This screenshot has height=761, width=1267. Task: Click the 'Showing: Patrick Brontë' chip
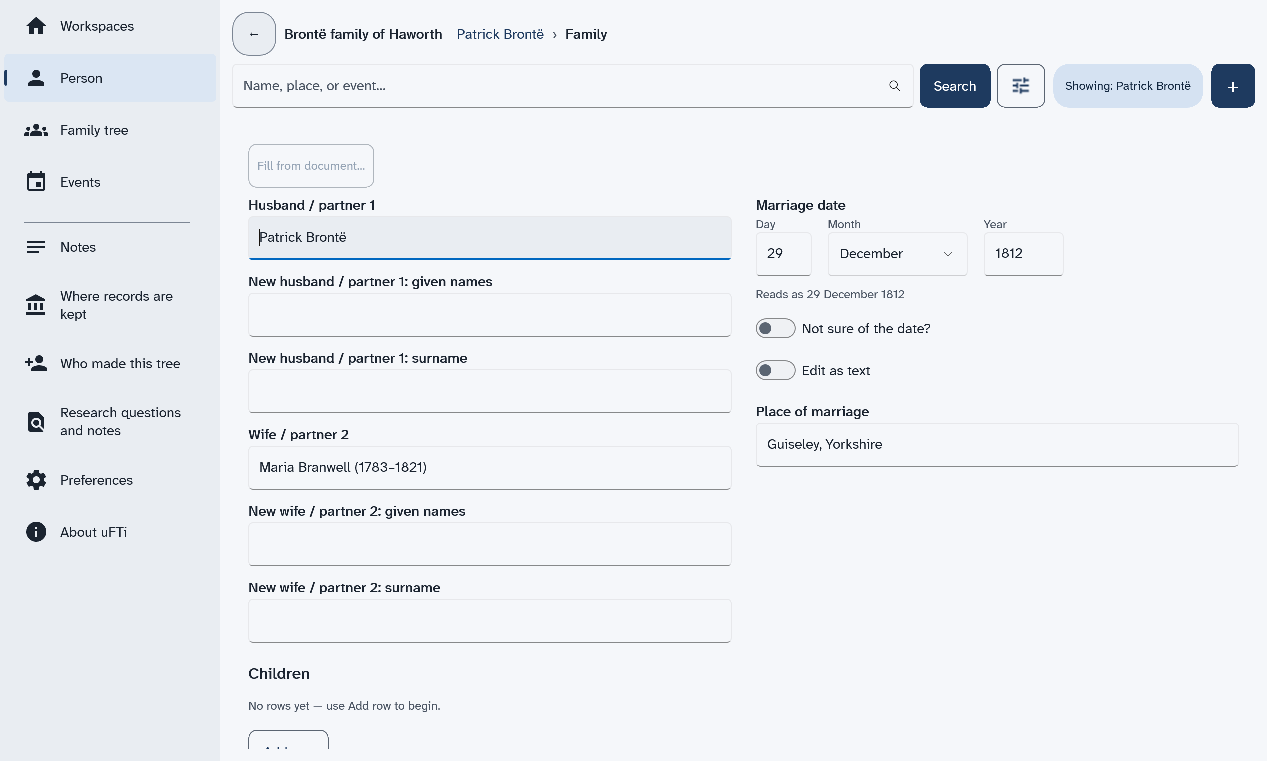(1128, 86)
